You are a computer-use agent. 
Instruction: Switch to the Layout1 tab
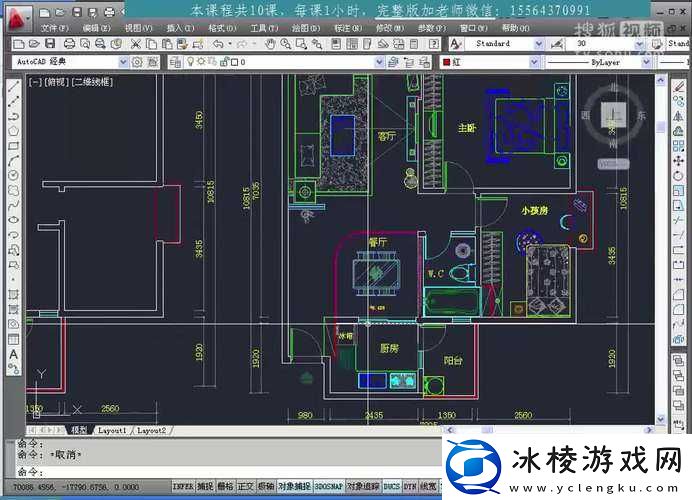point(112,430)
